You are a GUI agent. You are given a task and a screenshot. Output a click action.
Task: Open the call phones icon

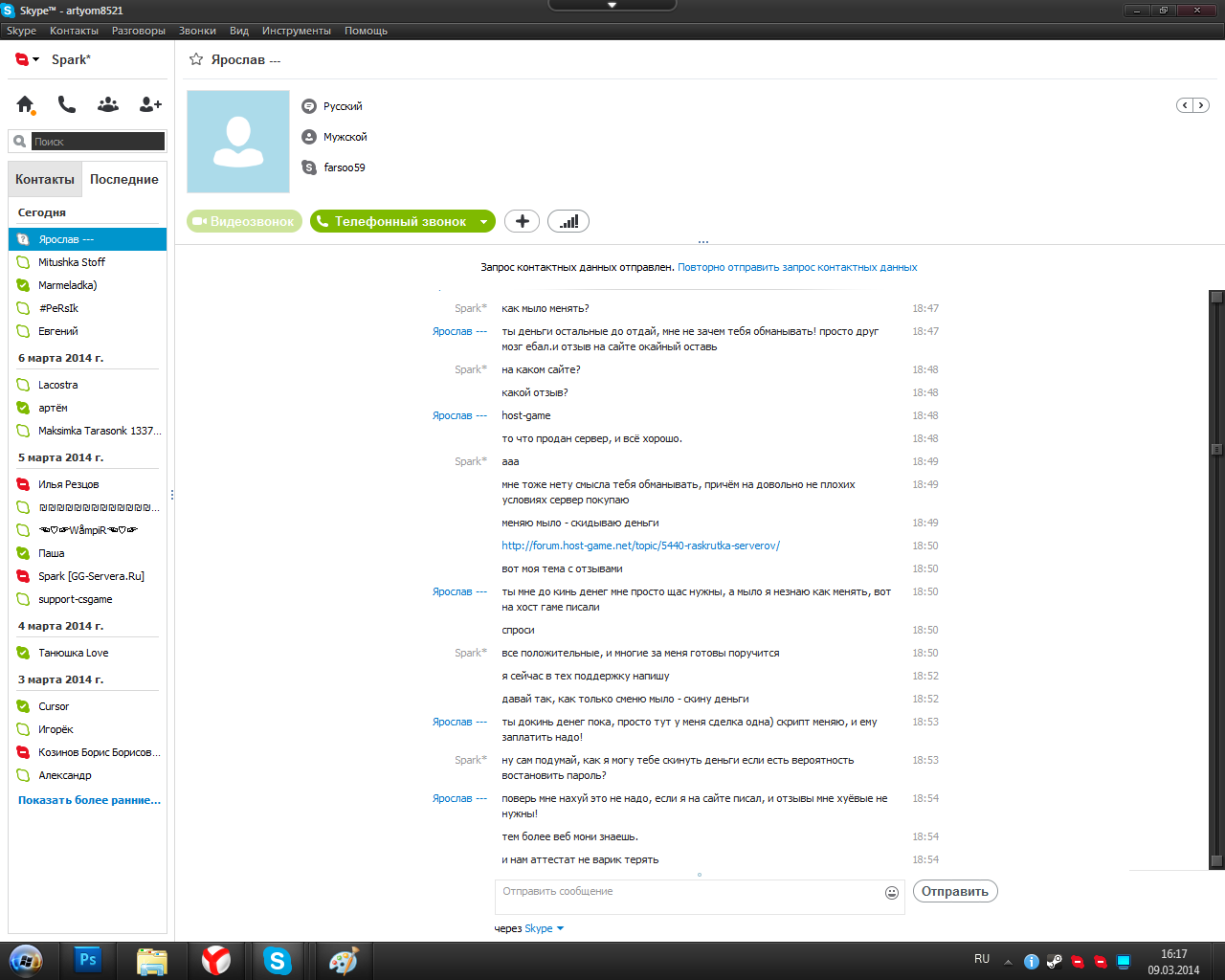pyautogui.click(x=67, y=104)
